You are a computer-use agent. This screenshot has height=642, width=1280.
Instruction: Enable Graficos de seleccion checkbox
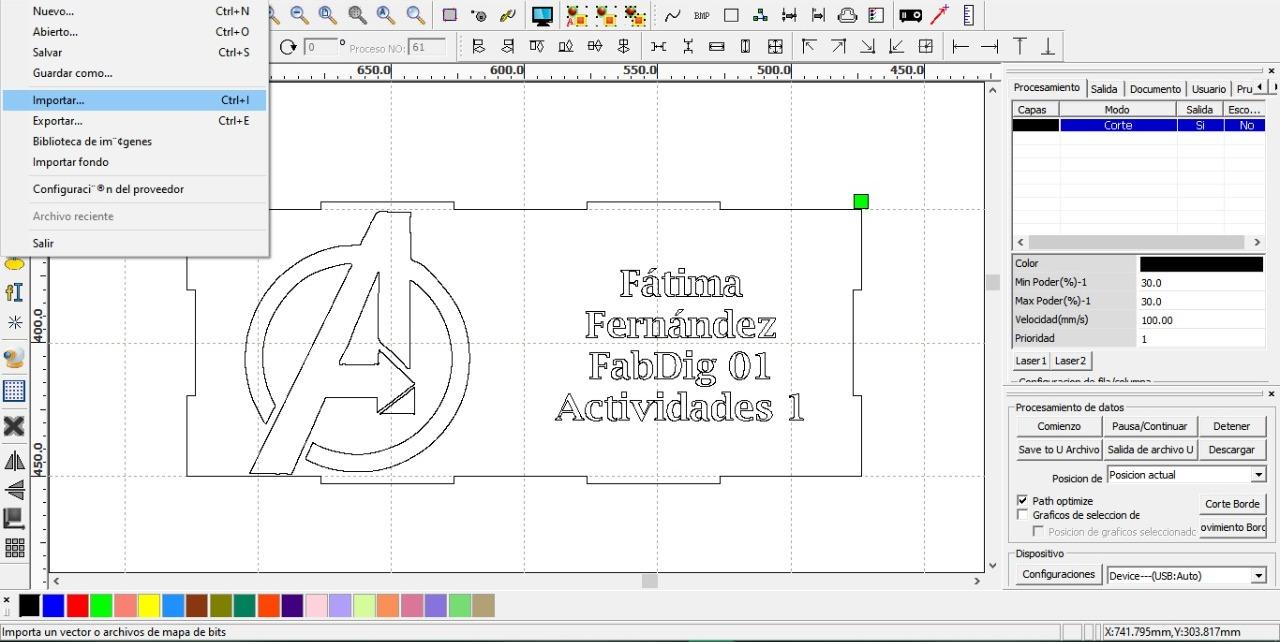point(1022,514)
